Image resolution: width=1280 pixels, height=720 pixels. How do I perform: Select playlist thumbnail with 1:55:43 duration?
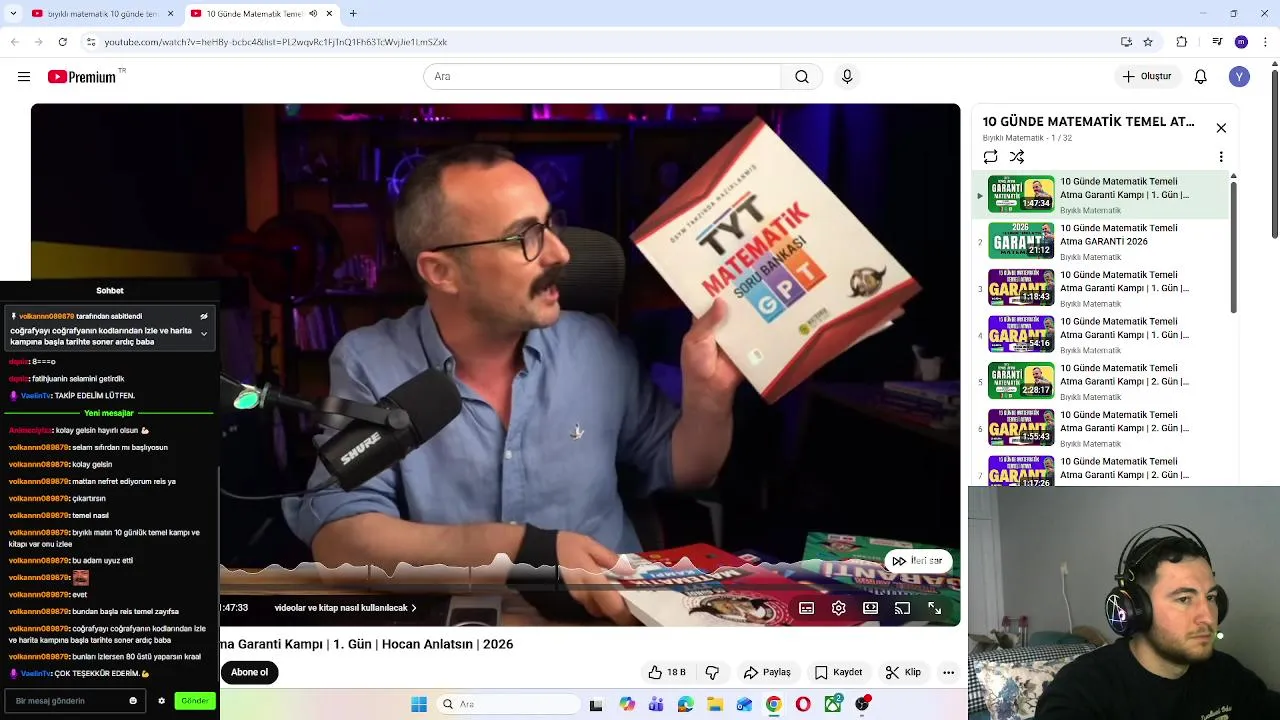1021,427
